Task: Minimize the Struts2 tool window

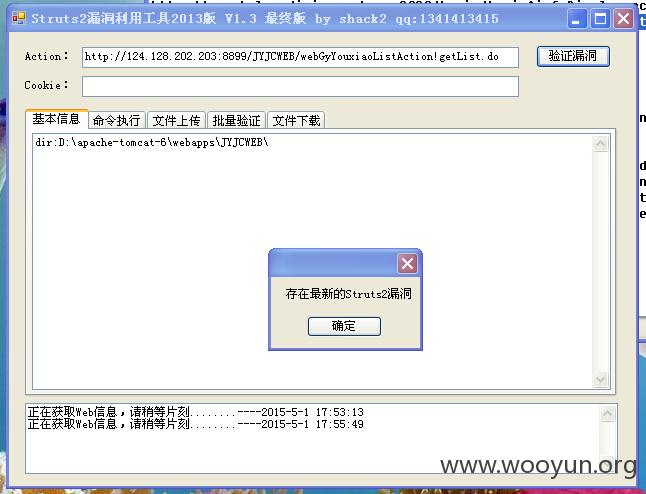Action: click(577, 19)
